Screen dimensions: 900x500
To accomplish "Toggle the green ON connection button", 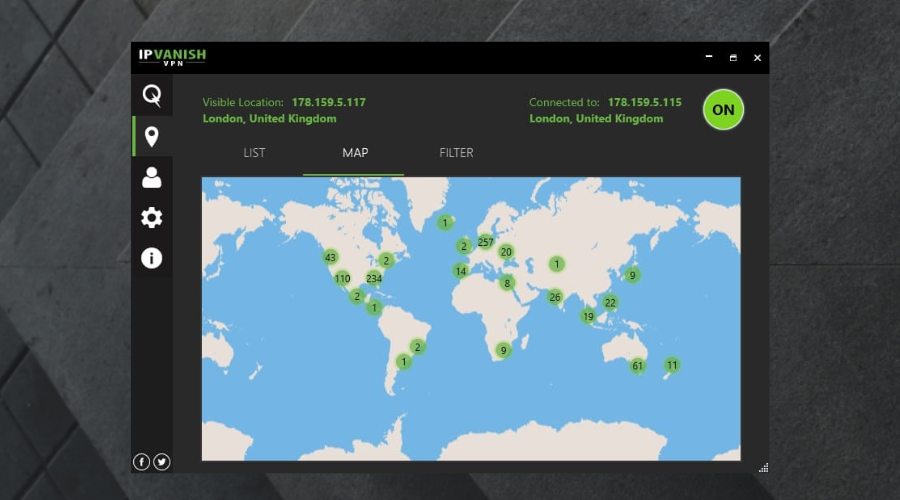I will click(723, 110).
